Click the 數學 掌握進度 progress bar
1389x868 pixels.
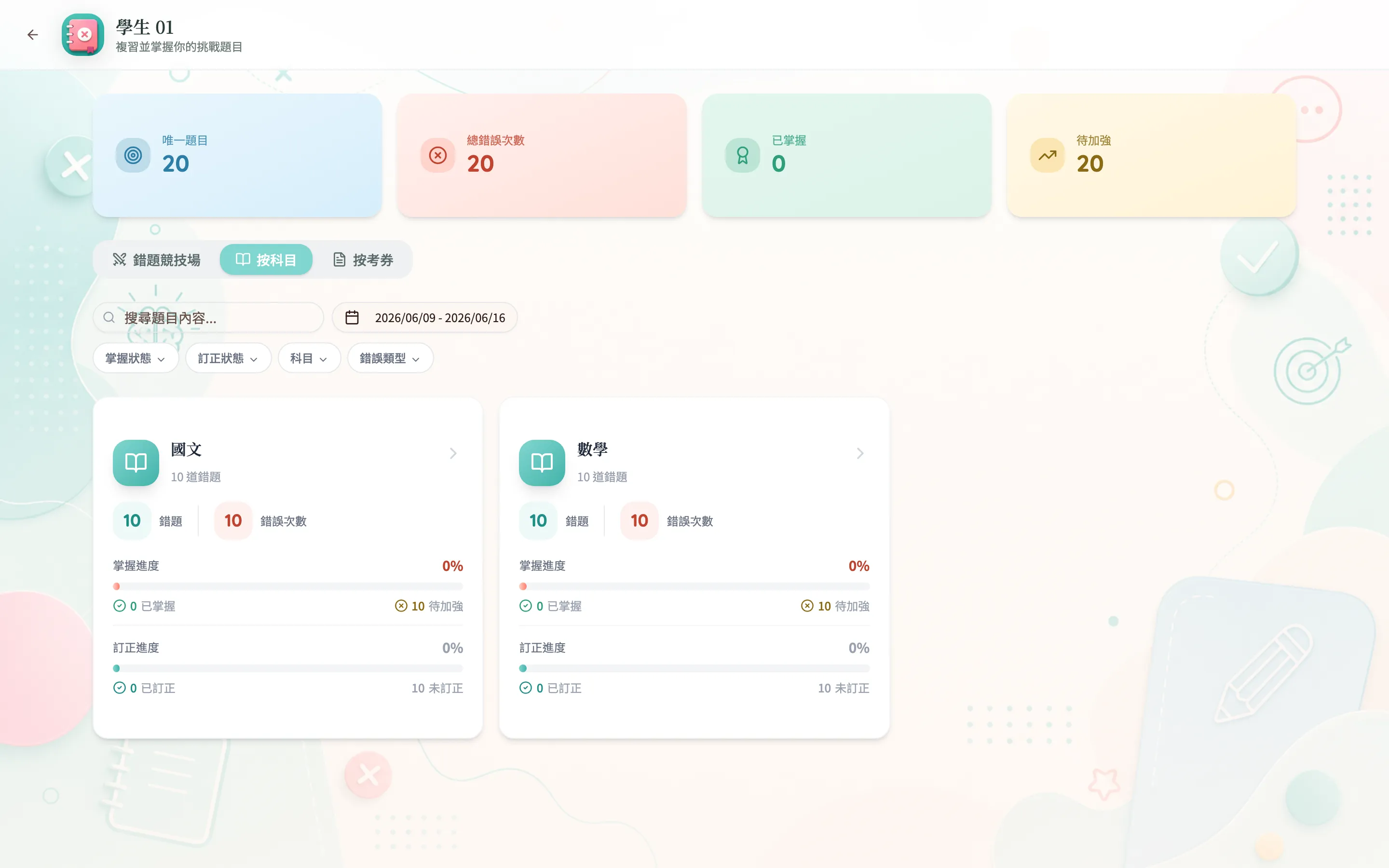tap(694, 586)
